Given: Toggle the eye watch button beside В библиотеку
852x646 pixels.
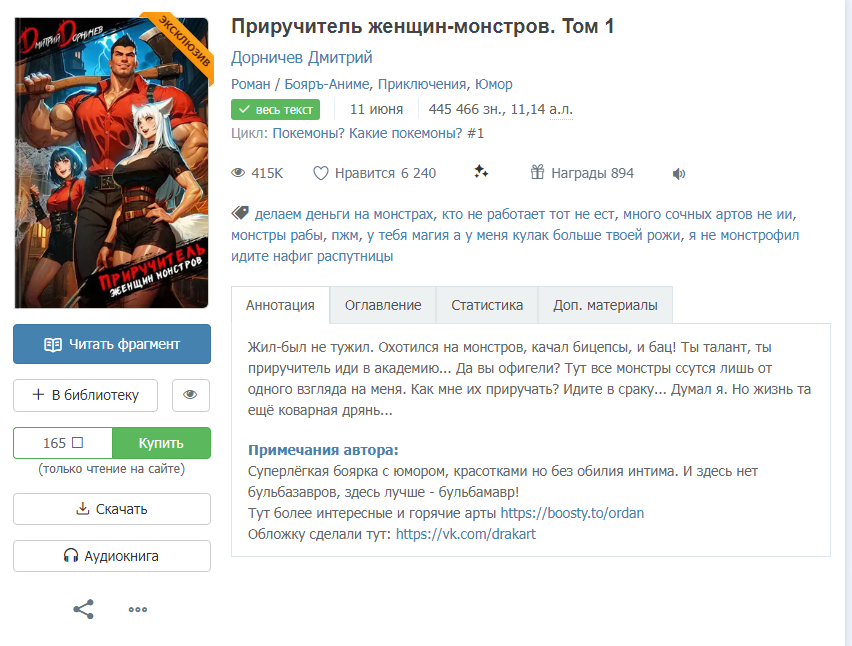Looking at the screenshot, I should point(191,395).
